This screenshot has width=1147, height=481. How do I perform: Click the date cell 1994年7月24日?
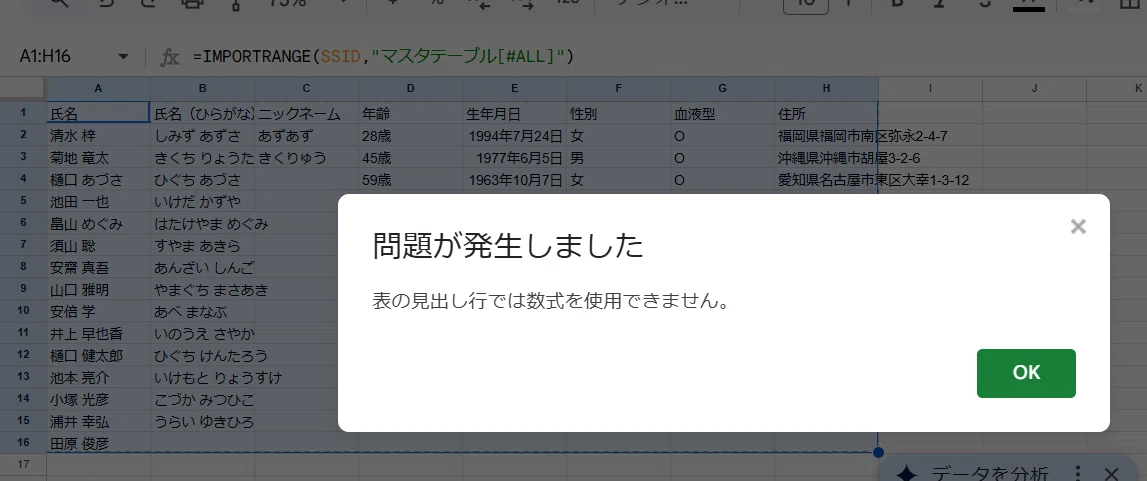[514, 135]
